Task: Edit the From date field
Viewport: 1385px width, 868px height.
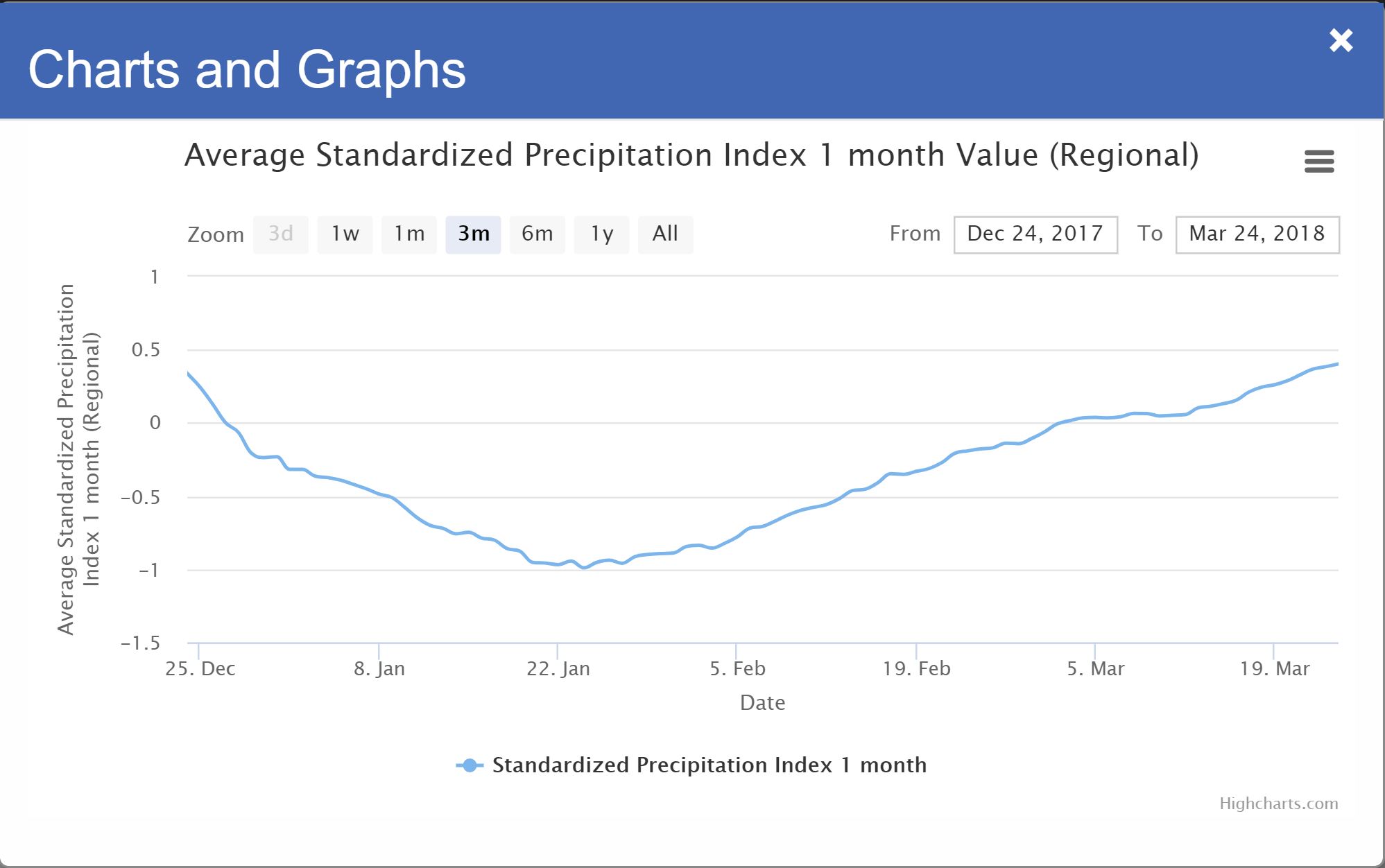Action: pos(1035,234)
